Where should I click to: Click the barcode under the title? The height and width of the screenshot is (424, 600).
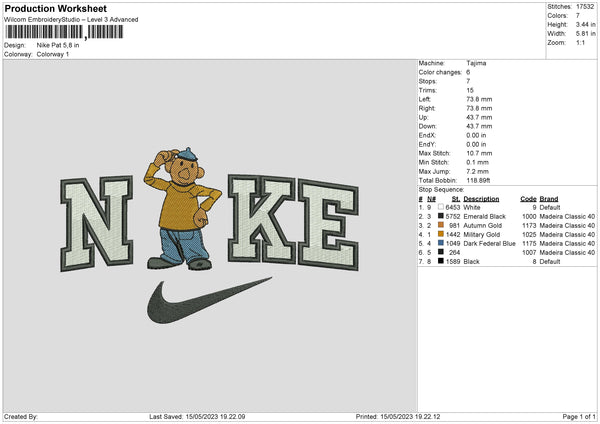click(x=64, y=32)
